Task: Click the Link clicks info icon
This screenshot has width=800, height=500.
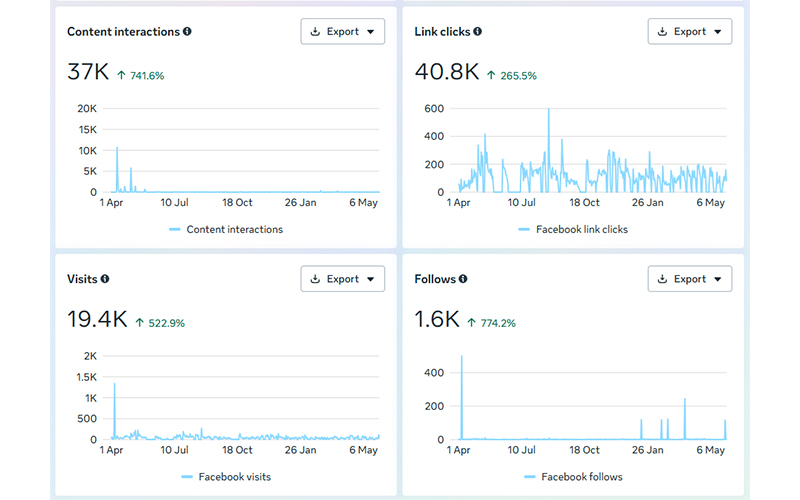Action: click(477, 32)
